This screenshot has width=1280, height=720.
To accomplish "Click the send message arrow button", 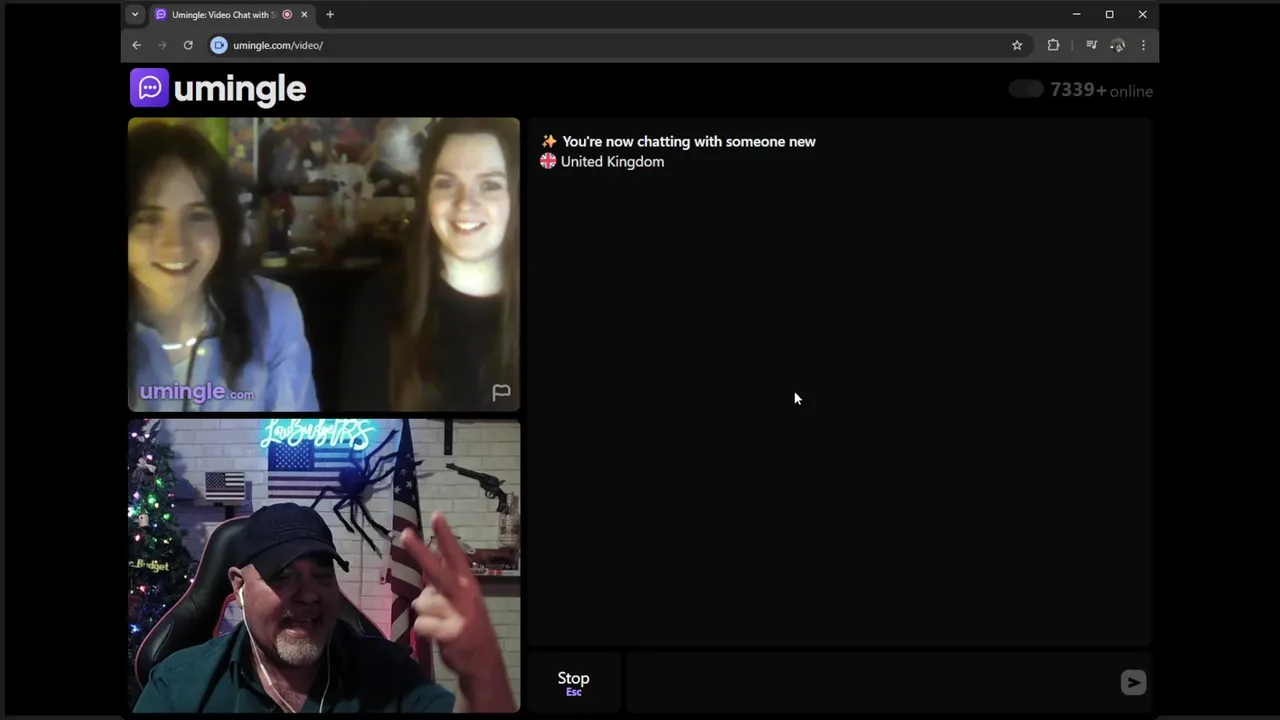I will click(1133, 682).
